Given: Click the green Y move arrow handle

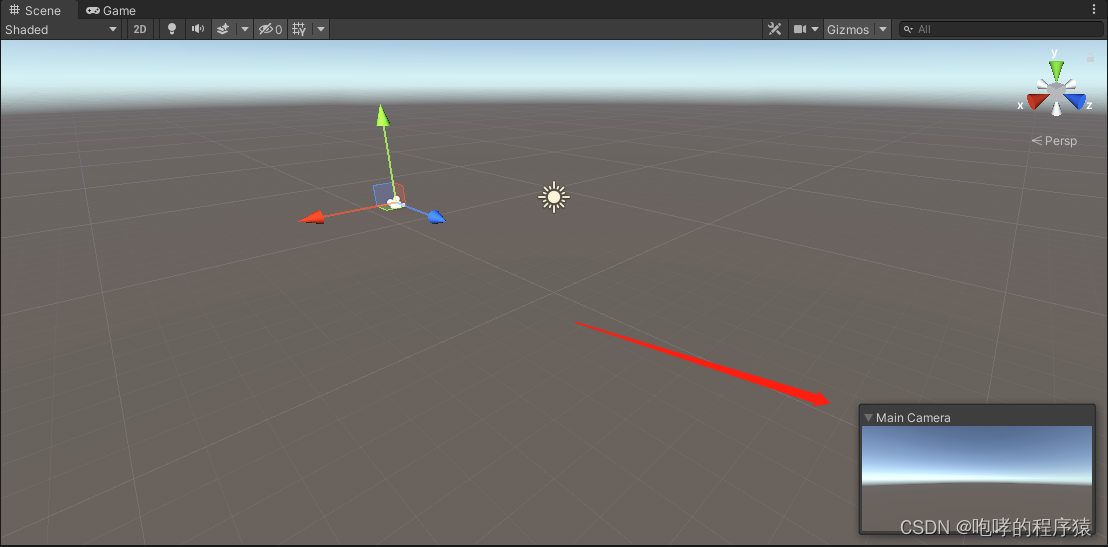Looking at the screenshot, I should coord(382,115).
